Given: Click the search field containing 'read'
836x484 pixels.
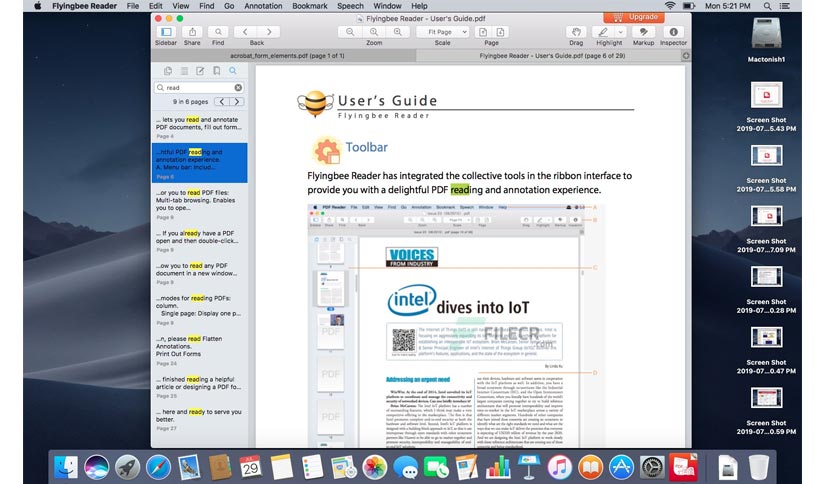Looking at the screenshot, I should 199,87.
